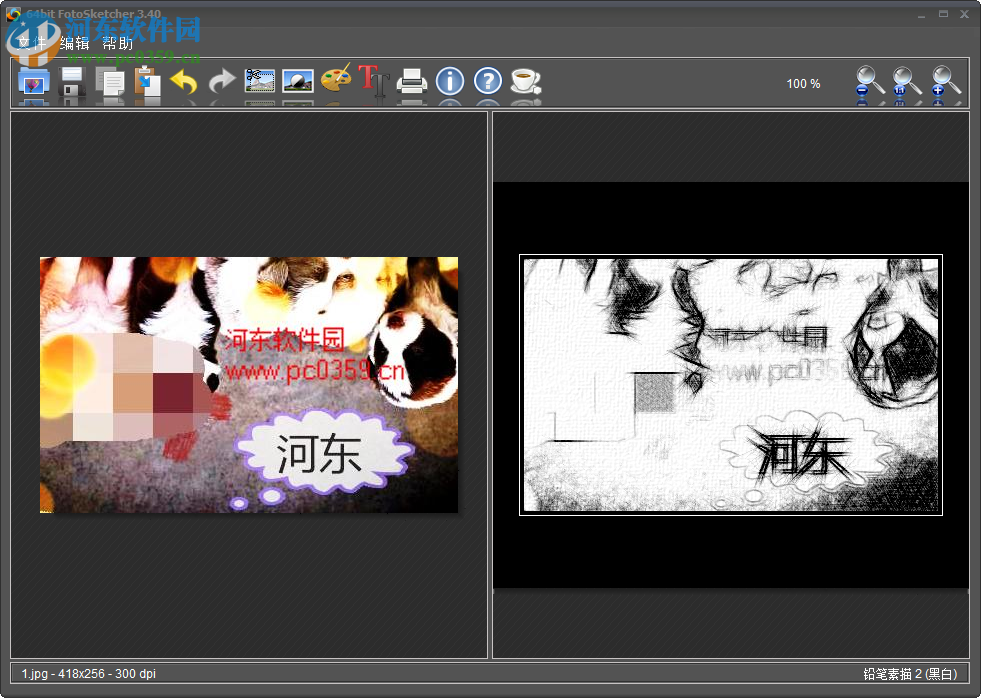
Task: Open an image file
Action: tap(33, 84)
